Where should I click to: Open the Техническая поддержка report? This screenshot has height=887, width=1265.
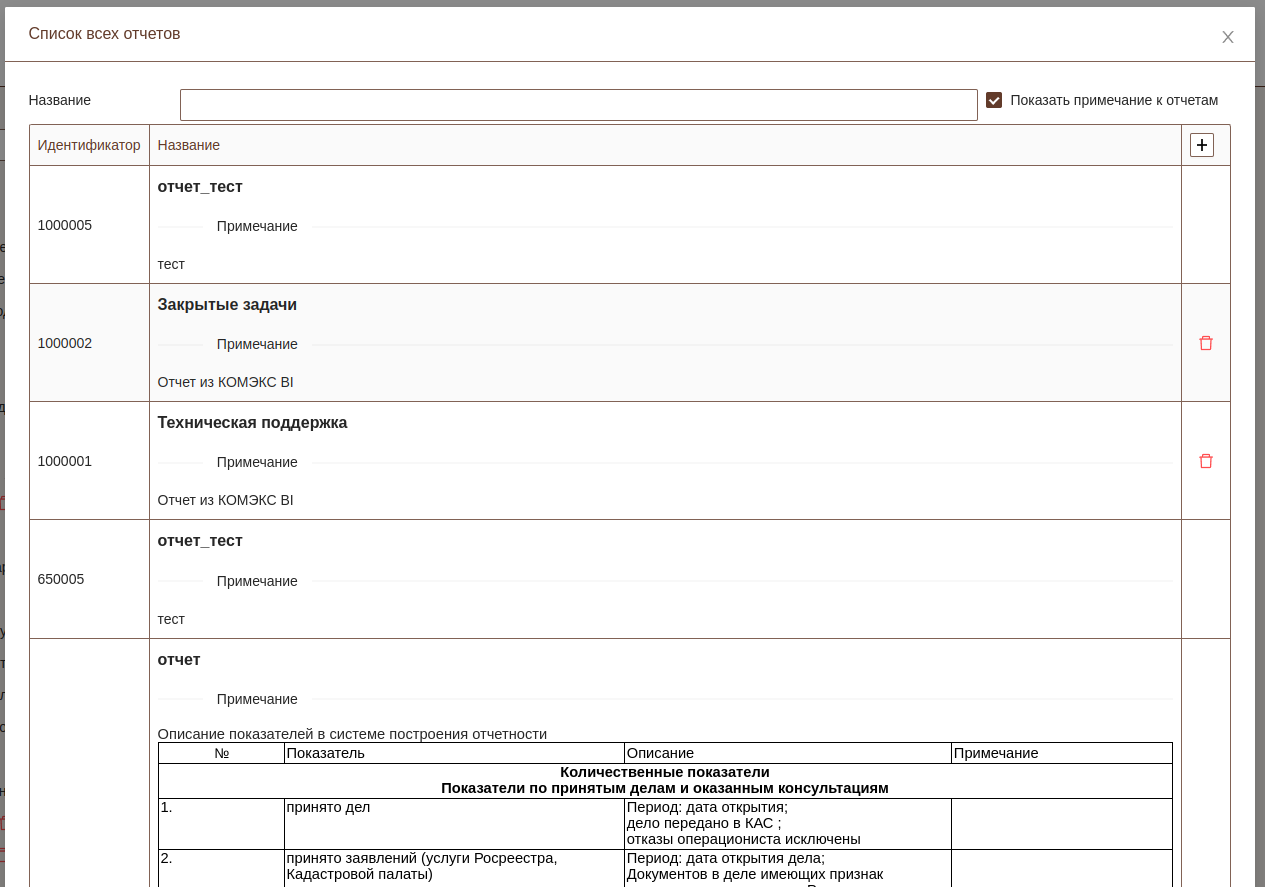tap(252, 423)
